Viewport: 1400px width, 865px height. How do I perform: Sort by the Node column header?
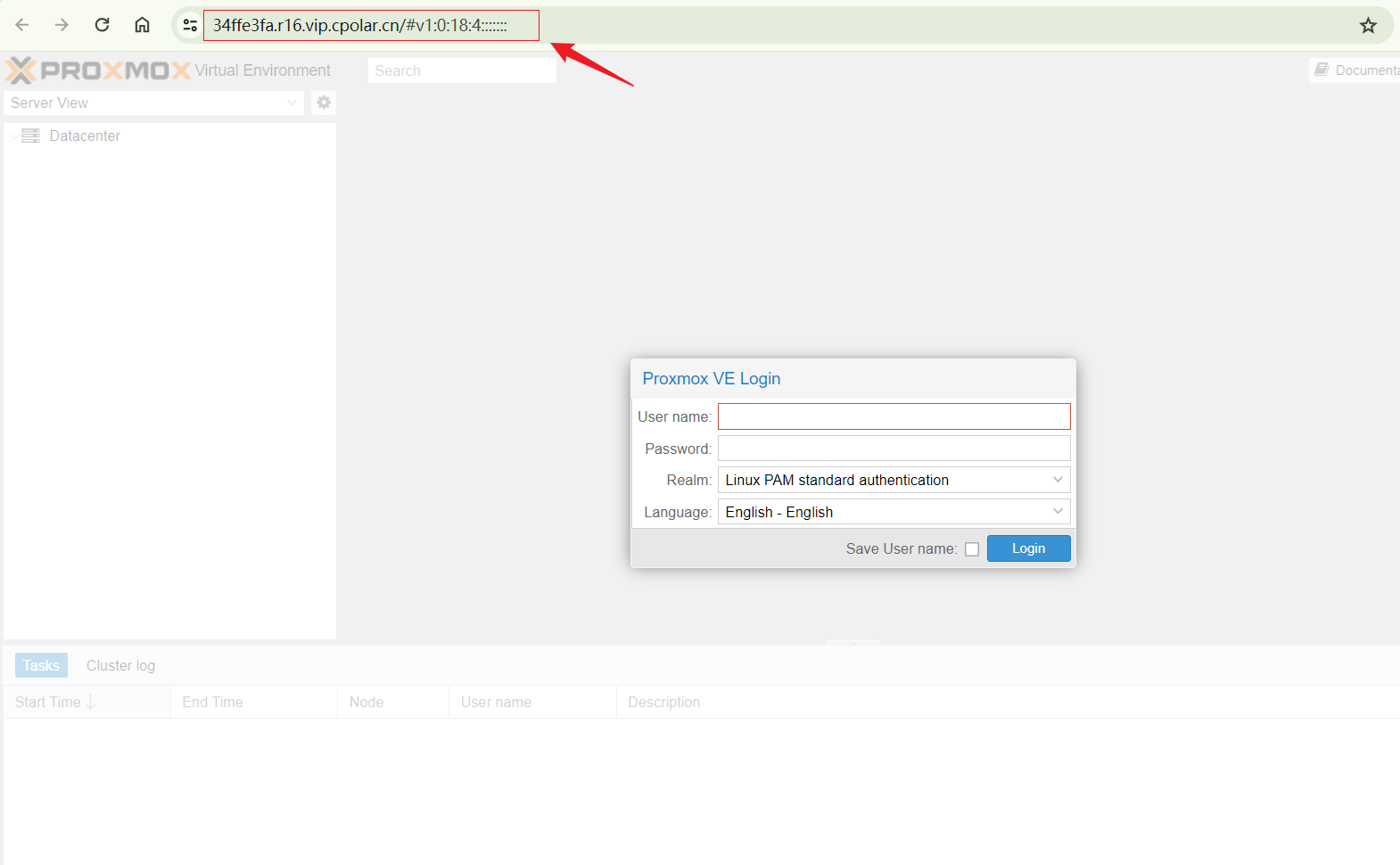point(393,702)
